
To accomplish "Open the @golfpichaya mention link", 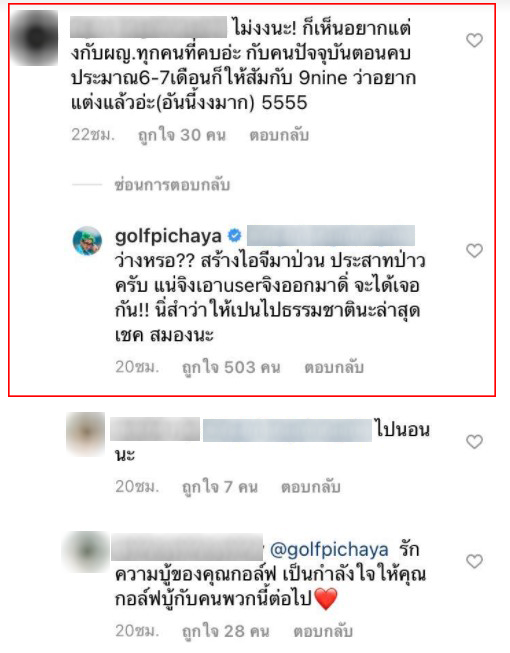I will (x=329, y=550).
